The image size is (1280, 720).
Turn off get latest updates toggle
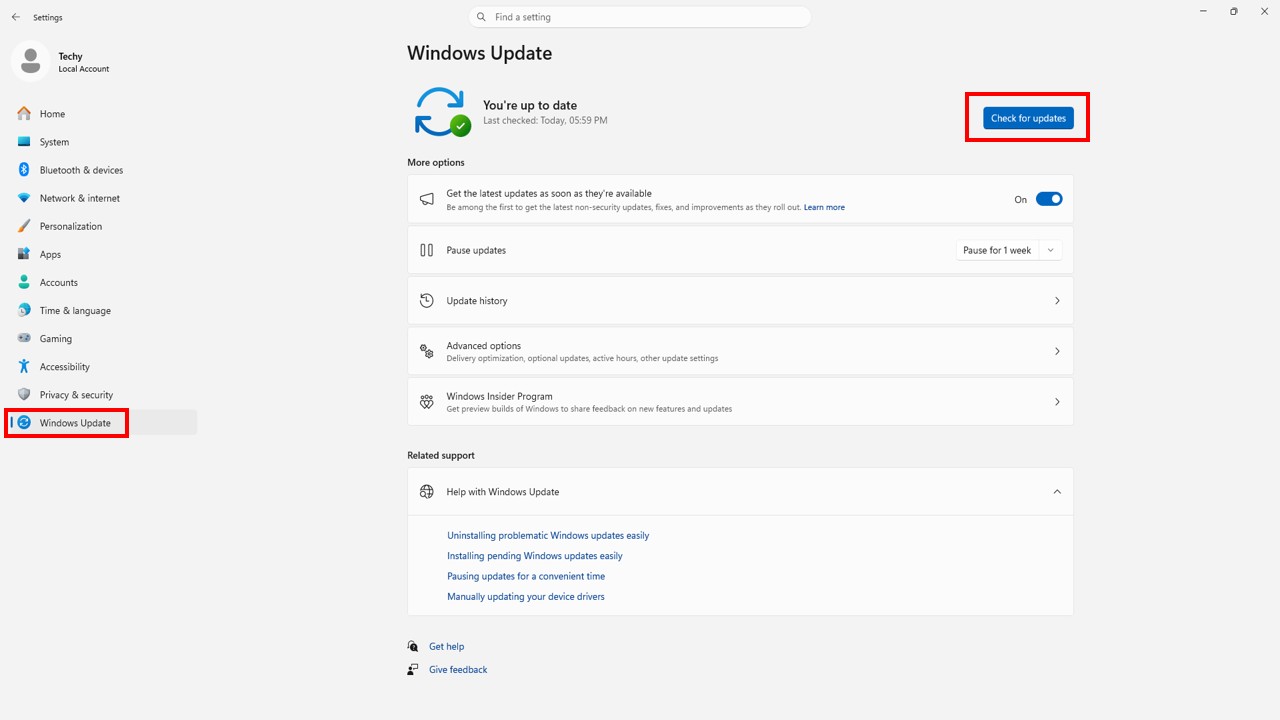(x=1048, y=199)
